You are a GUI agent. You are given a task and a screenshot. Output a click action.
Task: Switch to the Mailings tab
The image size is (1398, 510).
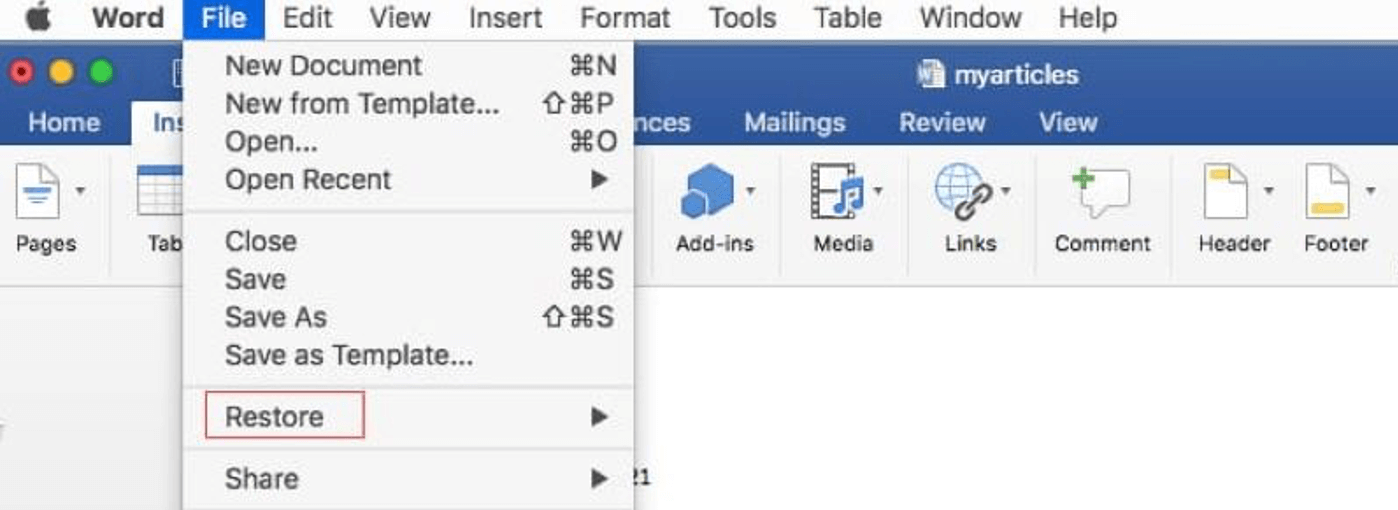(x=794, y=122)
